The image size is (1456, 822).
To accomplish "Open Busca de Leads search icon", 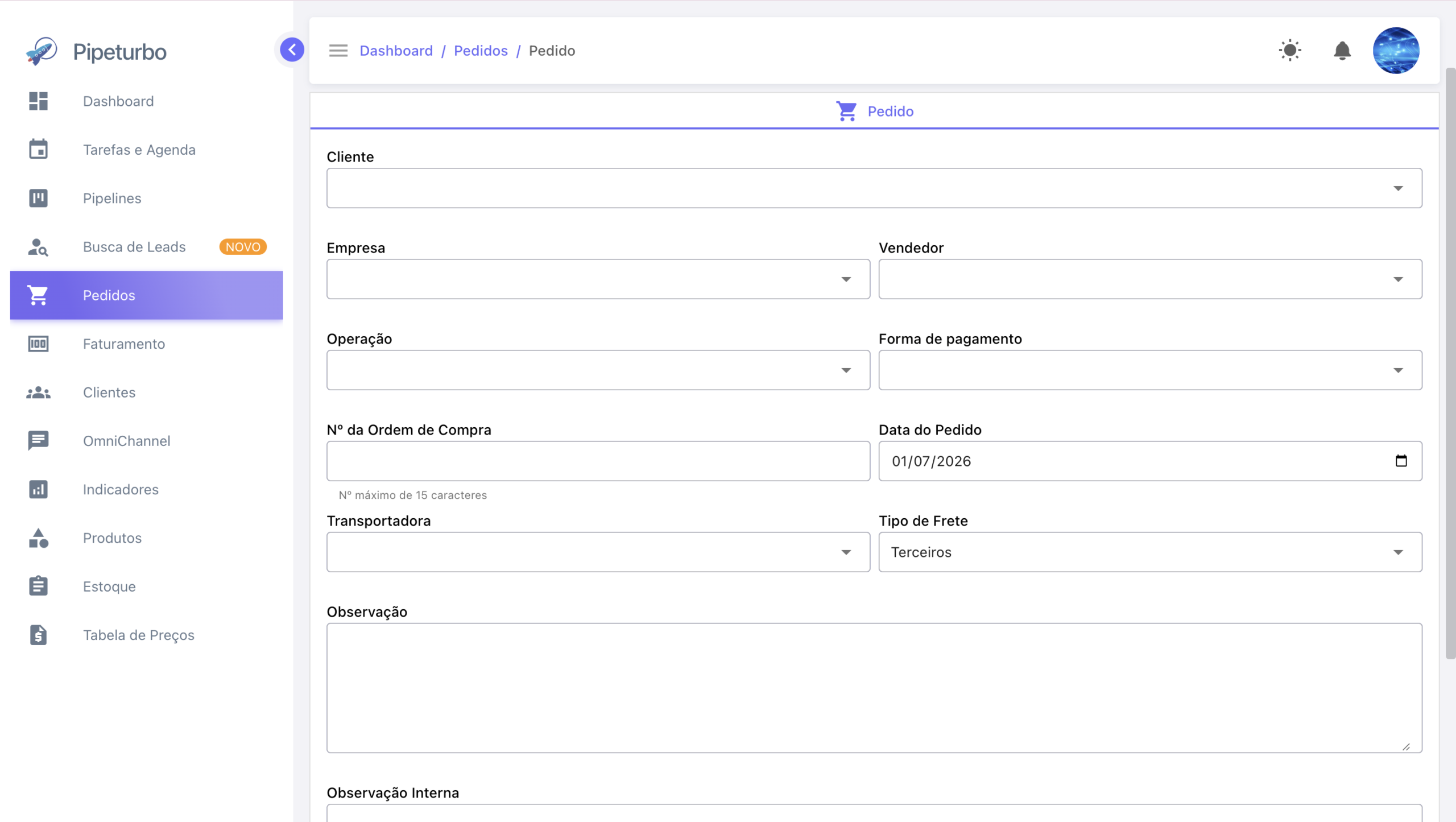I will pyautogui.click(x=38, y=247).
